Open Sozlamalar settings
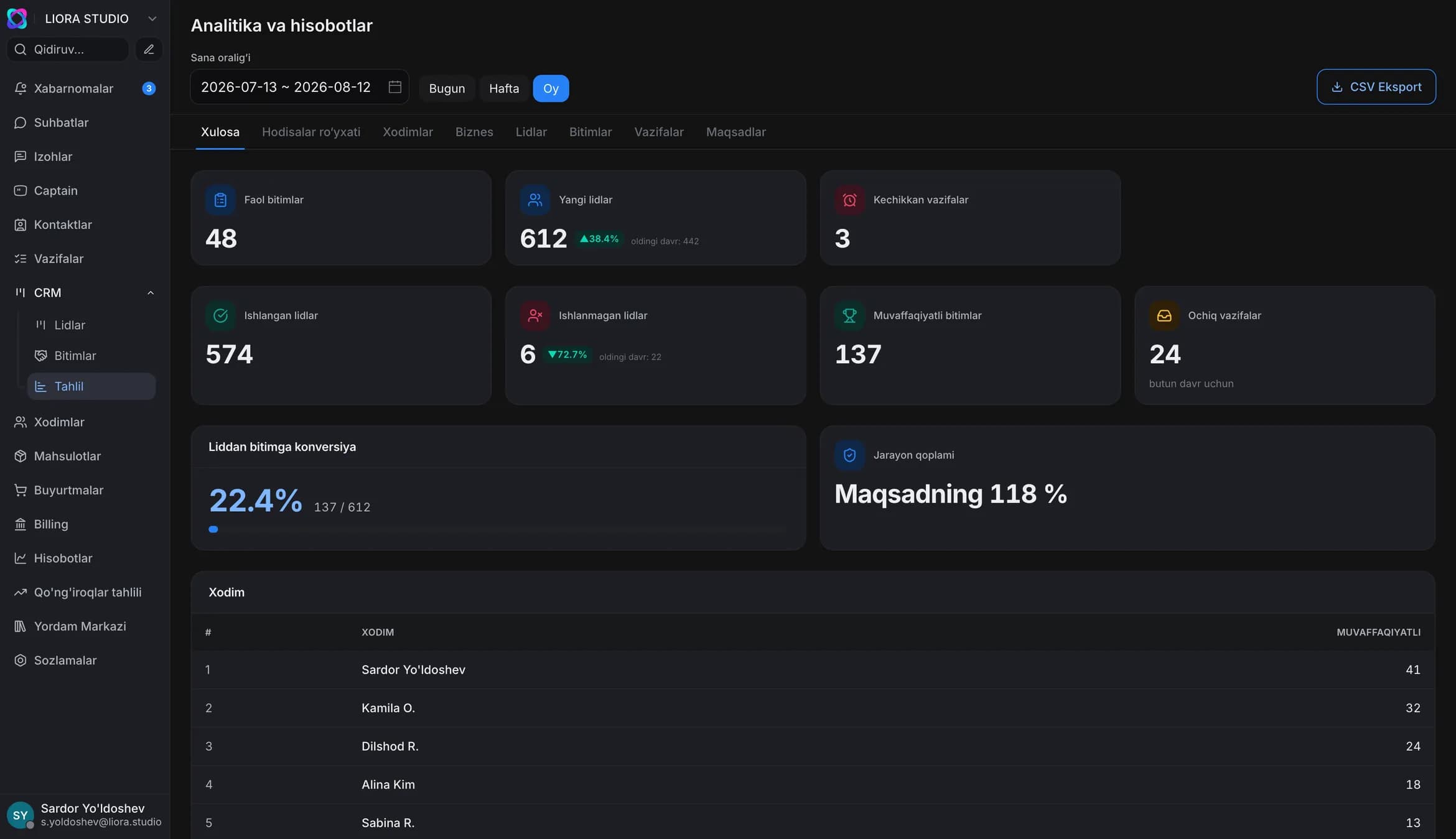1456x839 pixels. pos(85,661)
